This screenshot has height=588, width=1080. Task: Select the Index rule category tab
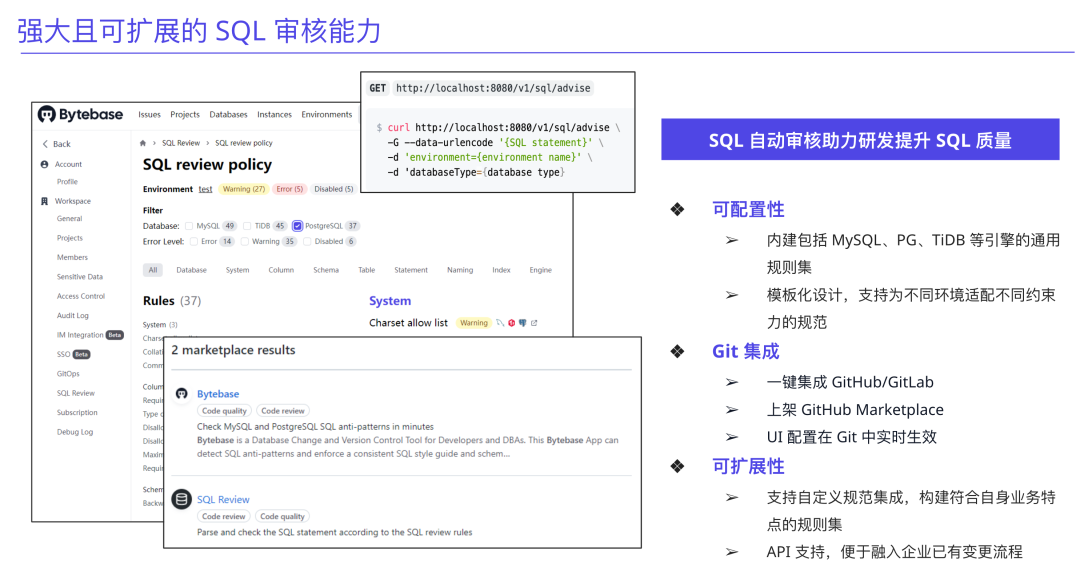501,270
